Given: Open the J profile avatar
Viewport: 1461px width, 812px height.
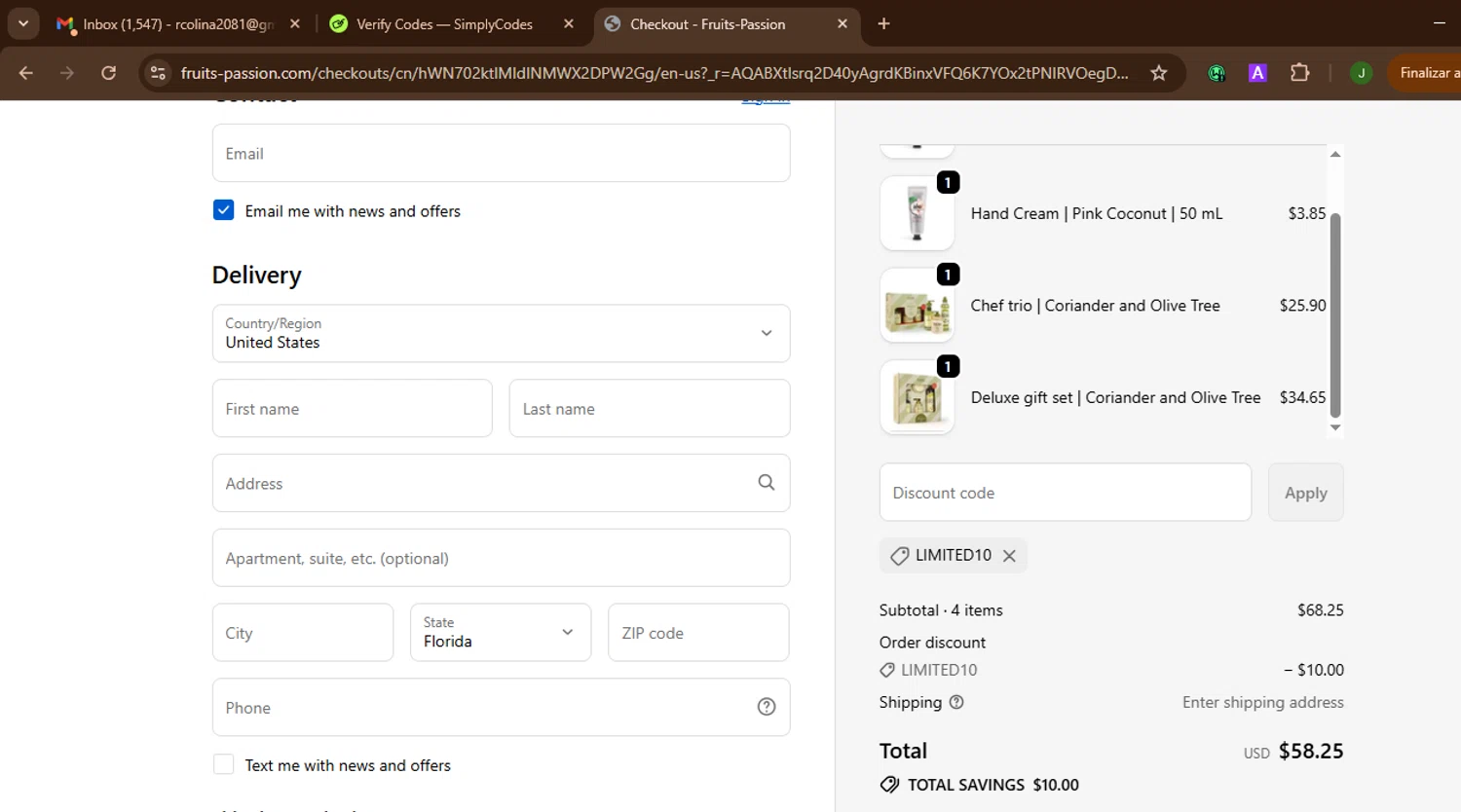Looking at the screenshot, I should click(1362, 73).
